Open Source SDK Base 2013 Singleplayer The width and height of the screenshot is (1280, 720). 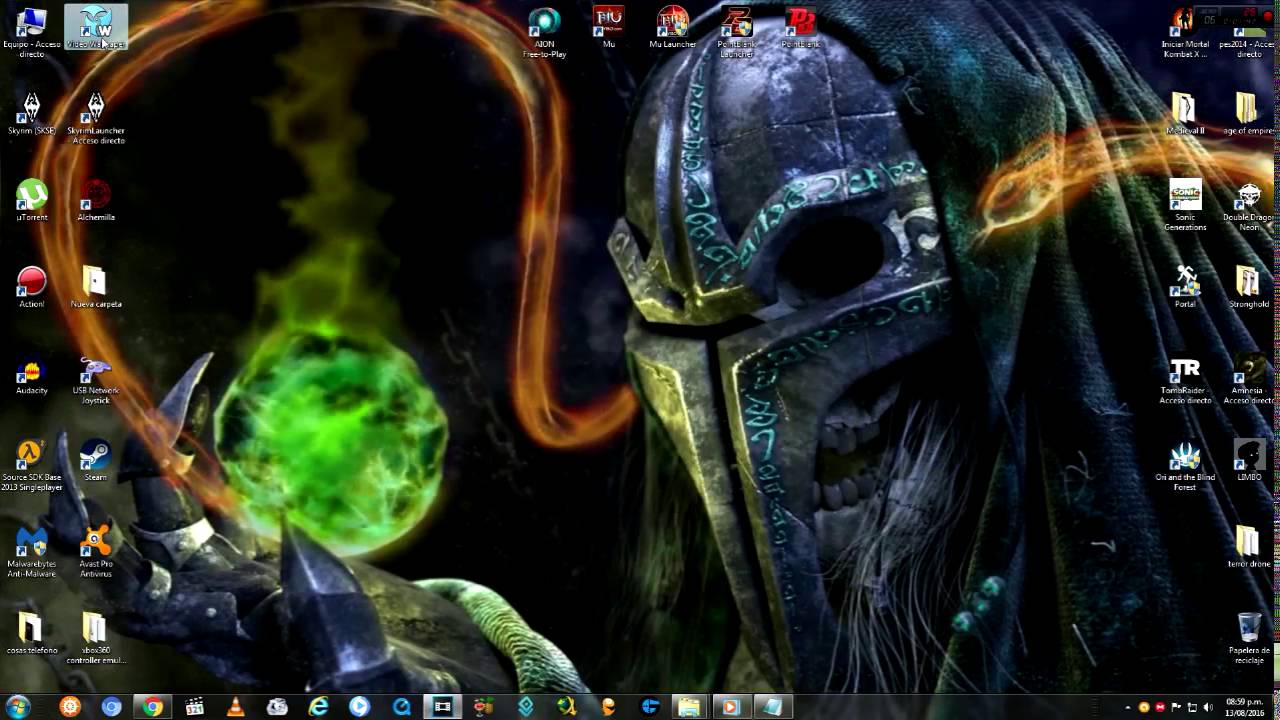32,466
